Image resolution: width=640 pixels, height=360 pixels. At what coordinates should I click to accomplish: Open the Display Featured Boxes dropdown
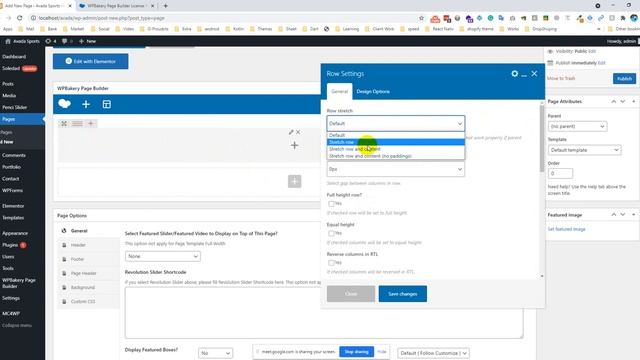pos(215,353)
